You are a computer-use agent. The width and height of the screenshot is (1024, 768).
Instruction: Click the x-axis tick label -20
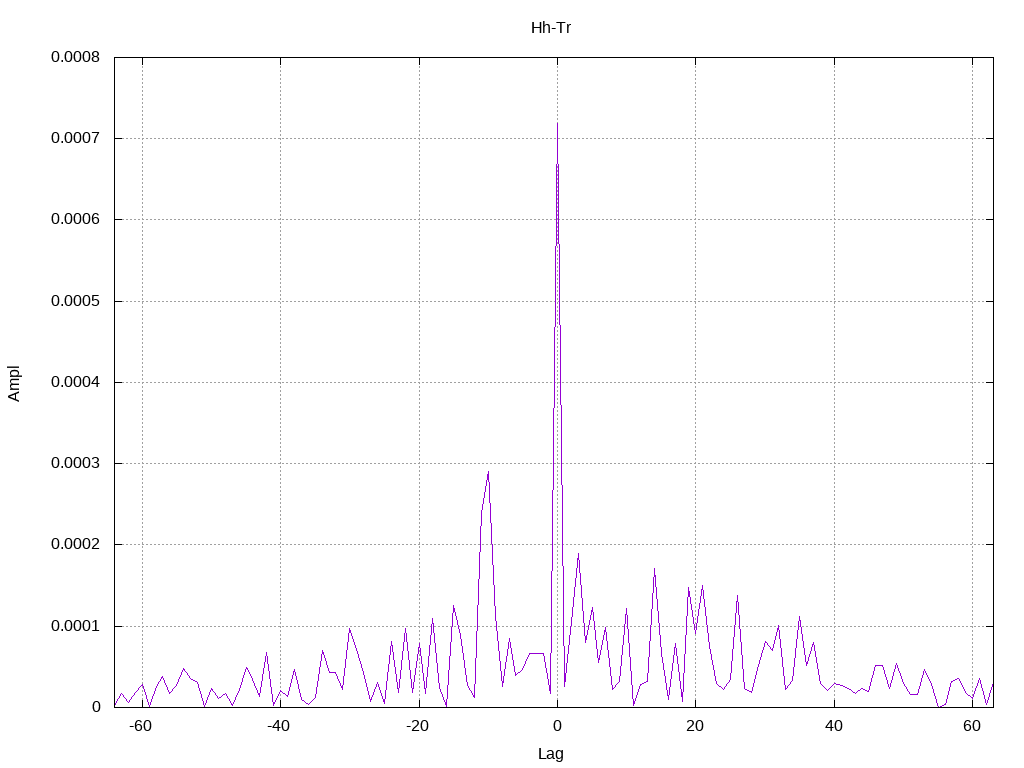[417, 726]
